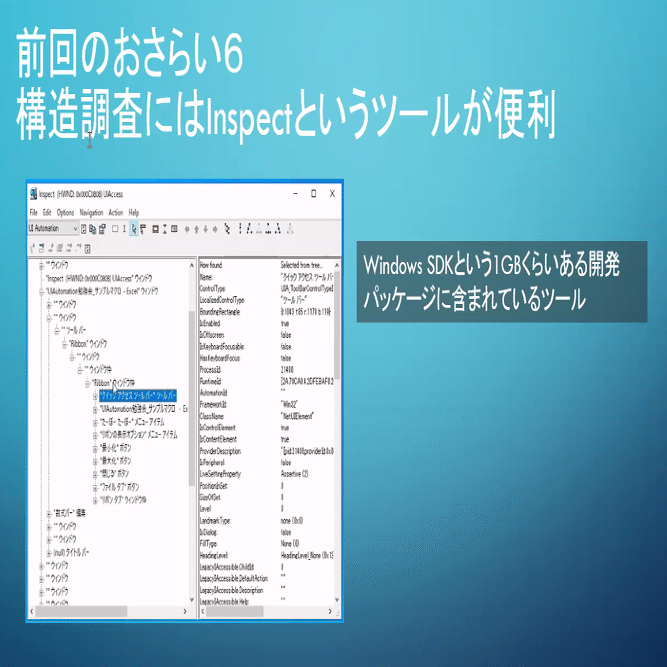Expand the "数式バー" 編集 tree node
This screenshot has height=667, width=667.
49,514
